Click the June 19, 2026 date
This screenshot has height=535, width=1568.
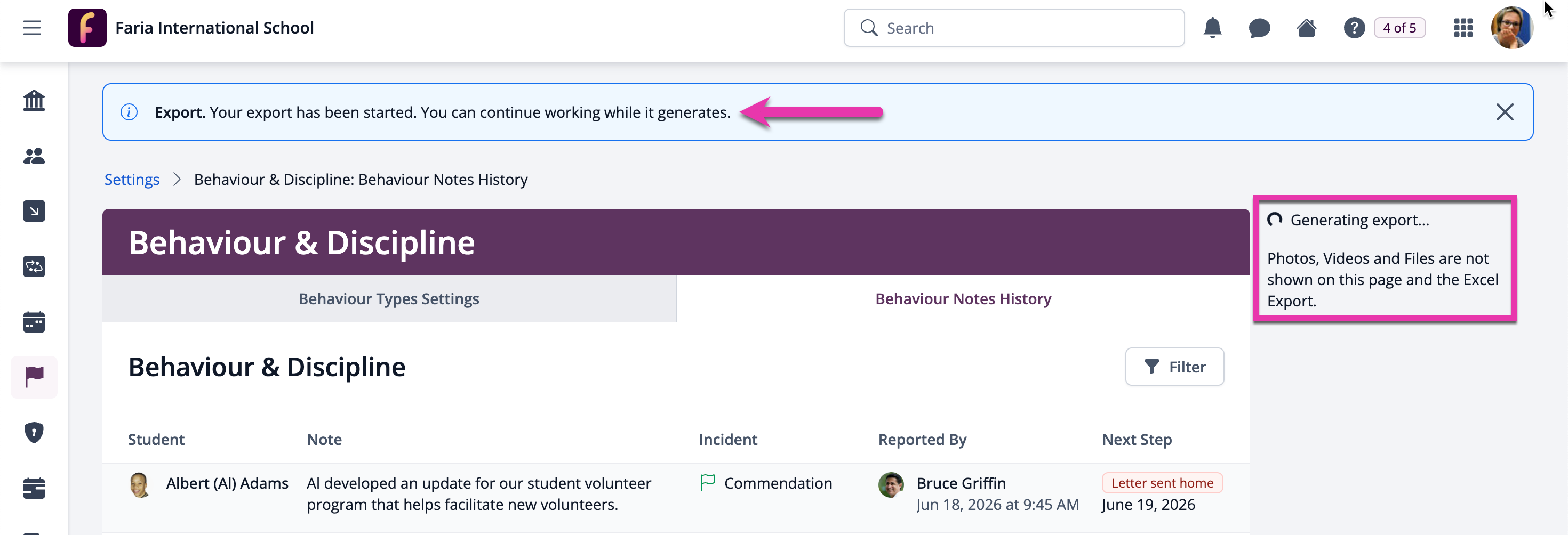1148,505
